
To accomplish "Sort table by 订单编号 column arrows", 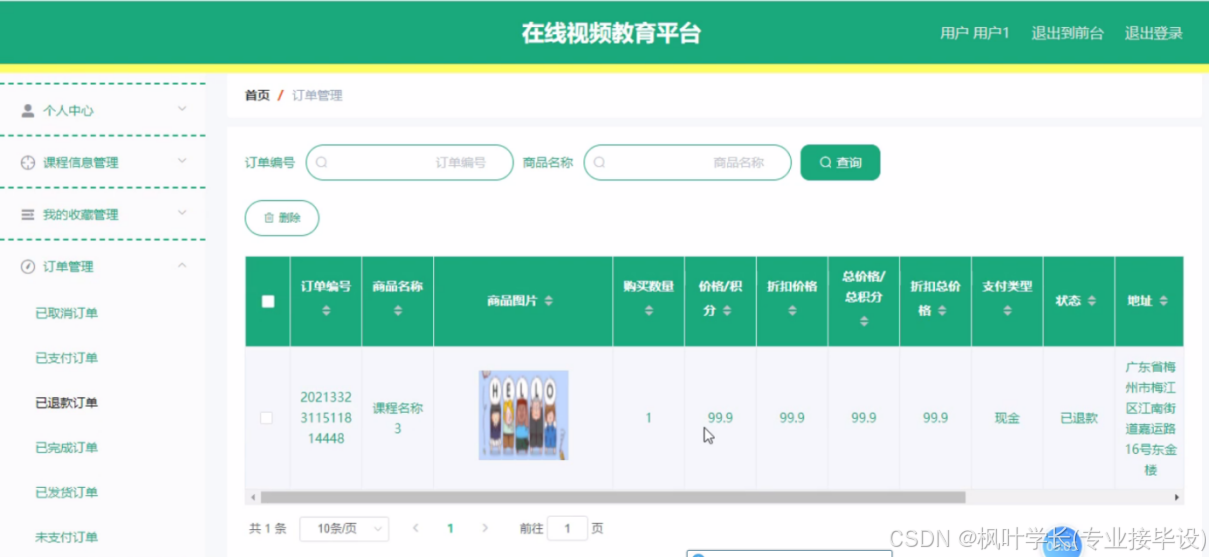I will click(326, 311).
